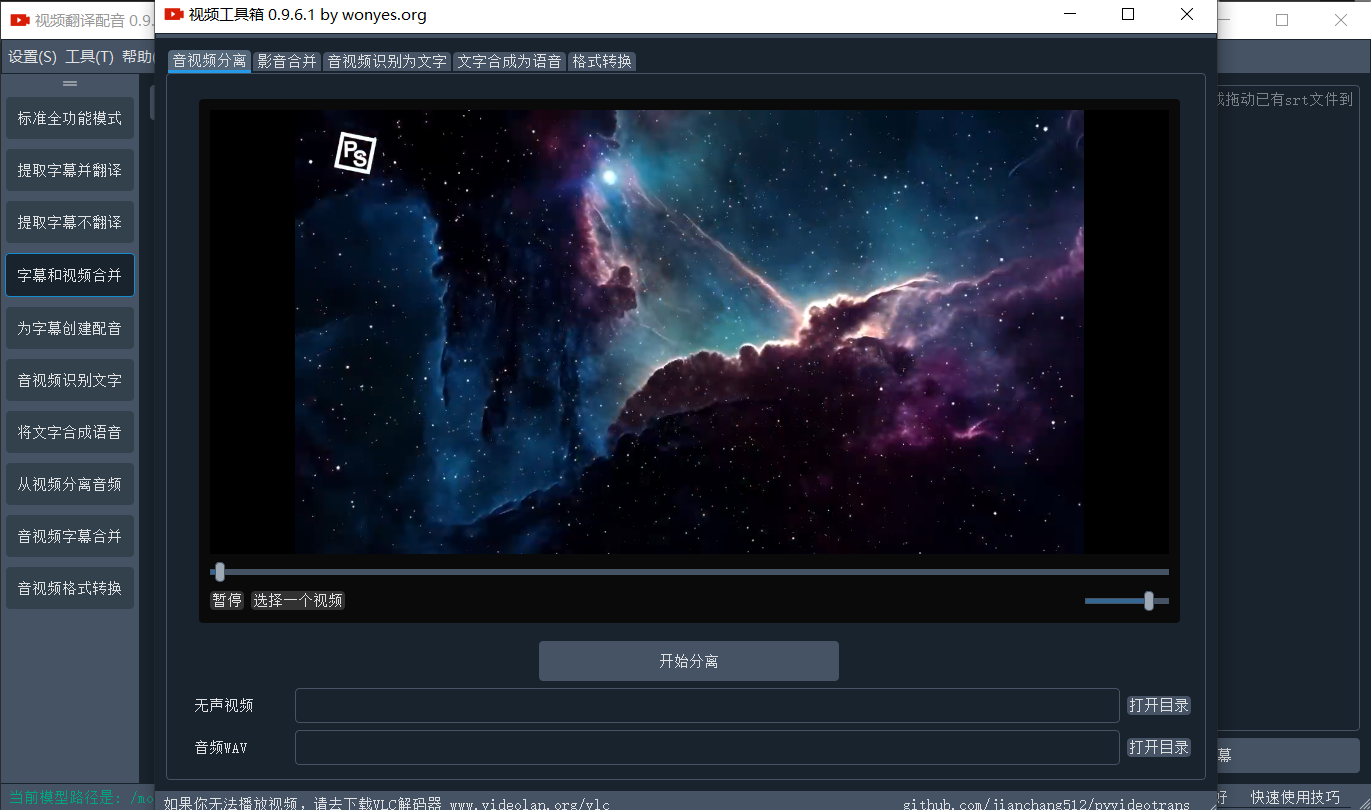Click the 开始分离 button
Viewport: 1371px width, 810px height.
tap(689, 661)
